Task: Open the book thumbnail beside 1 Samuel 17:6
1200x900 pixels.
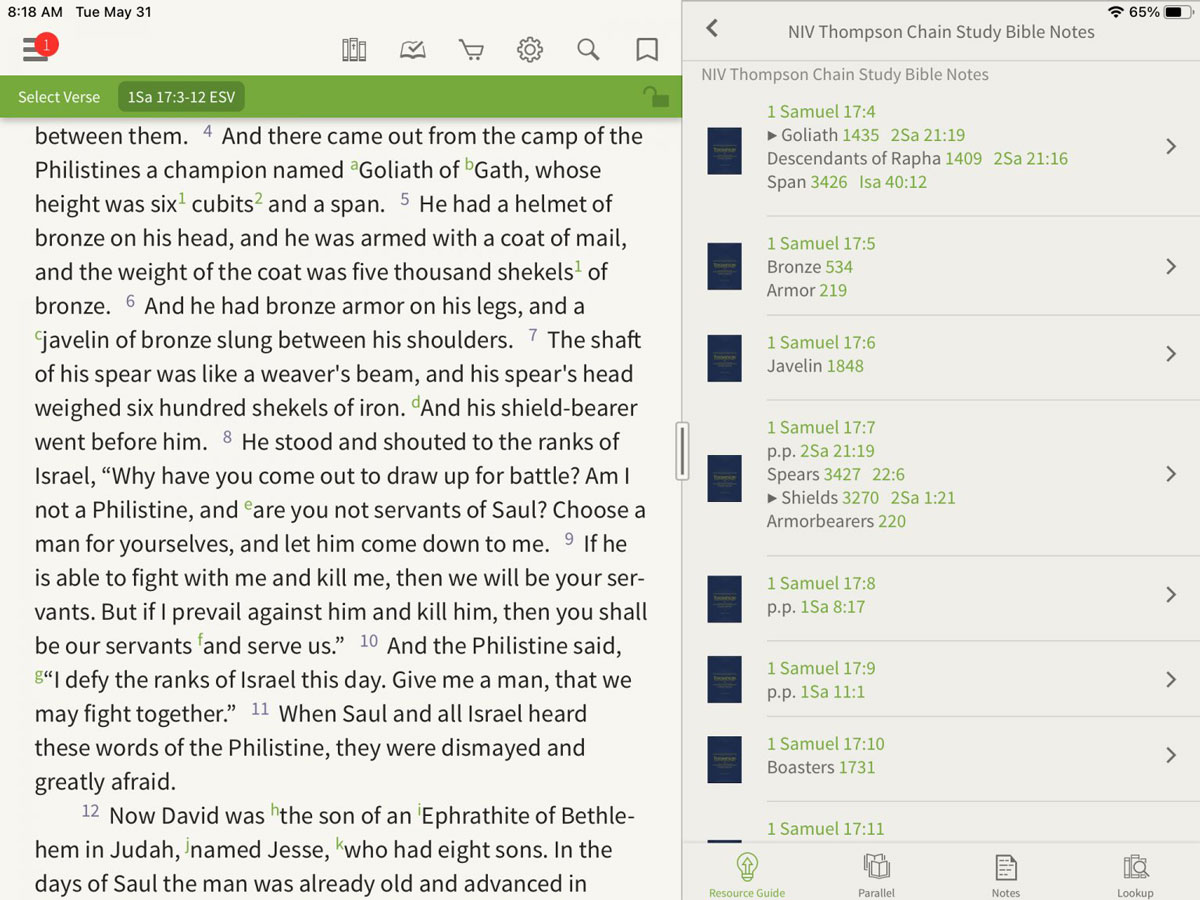Action: 724,358
